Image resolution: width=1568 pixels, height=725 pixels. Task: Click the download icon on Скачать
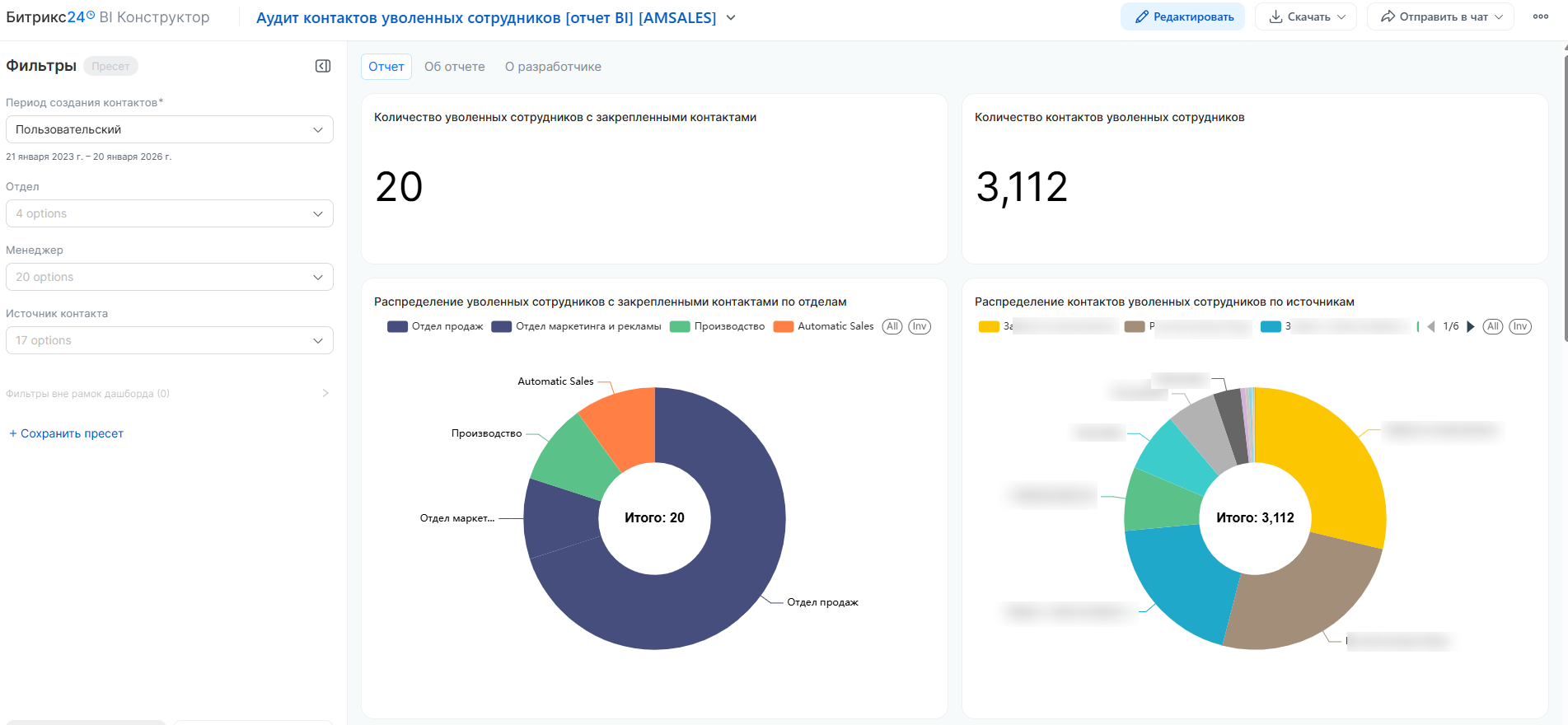(x=1275, y=16)
